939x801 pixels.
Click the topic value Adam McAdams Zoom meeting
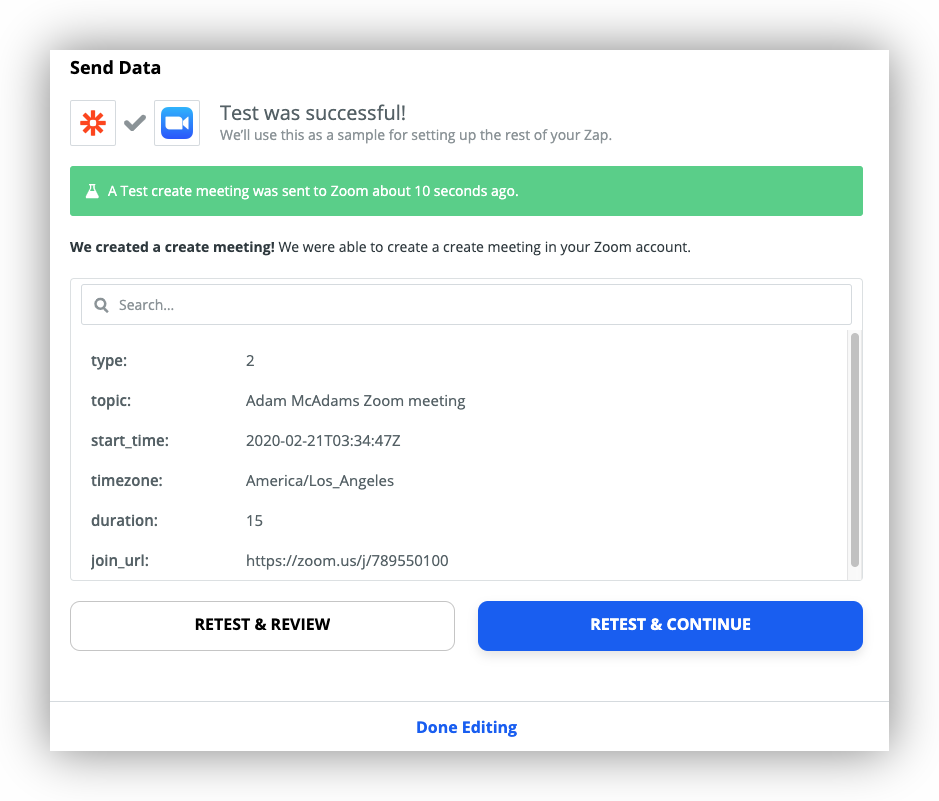coord(355,401)
